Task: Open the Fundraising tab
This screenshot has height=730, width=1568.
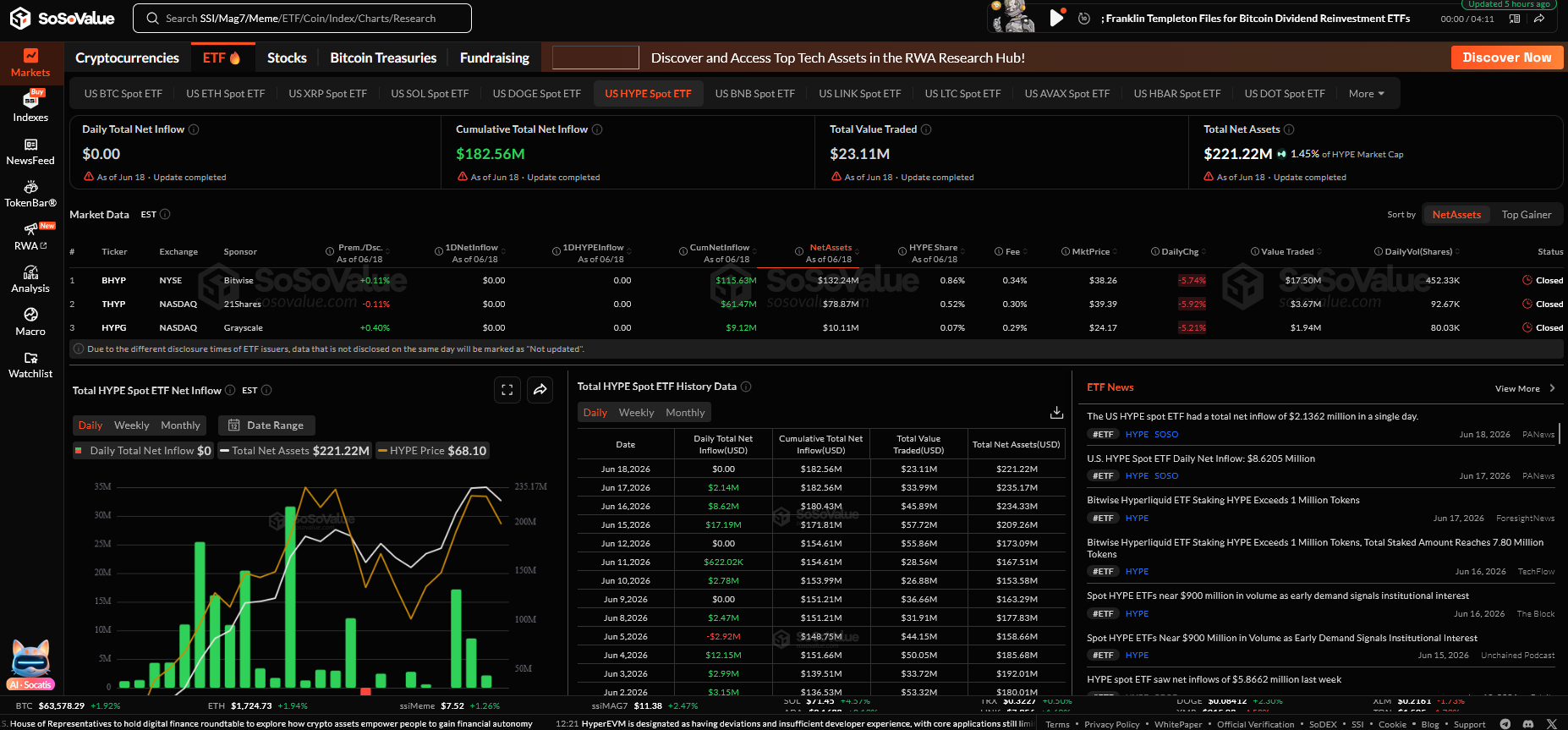Action: pyautogui.click(x=495, y=58)
